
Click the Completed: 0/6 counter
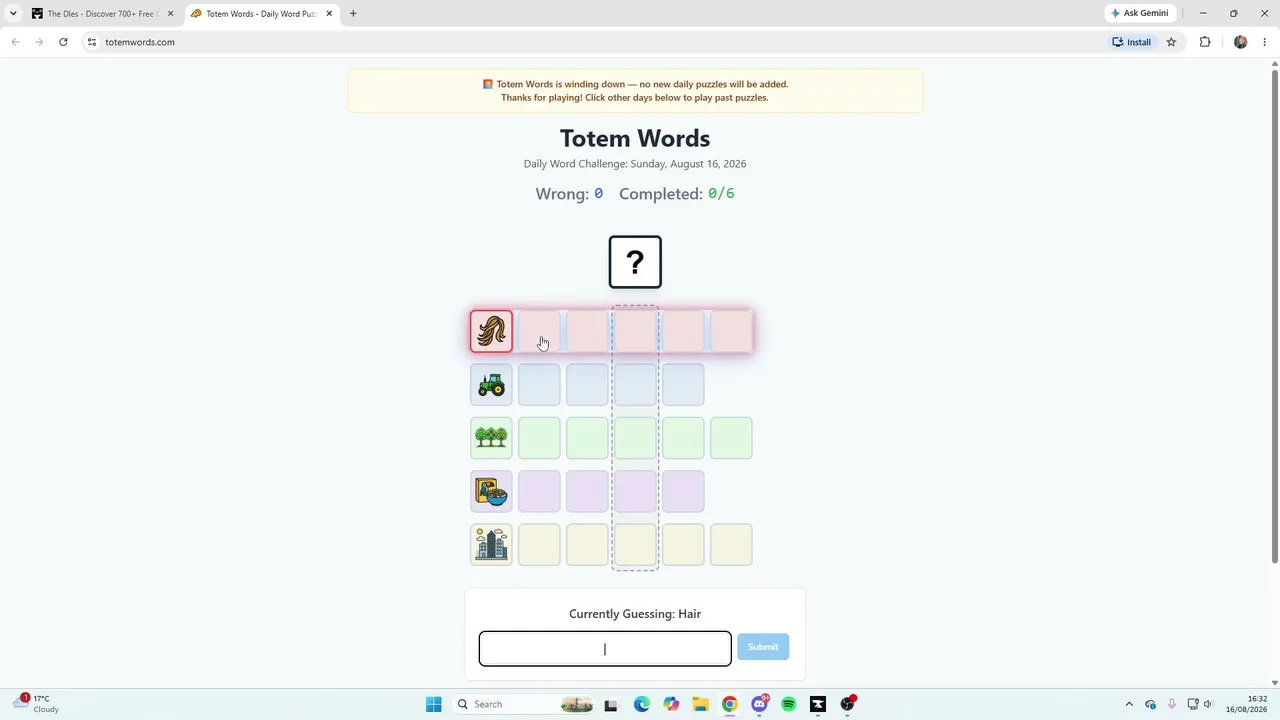(x=677, y=194)
